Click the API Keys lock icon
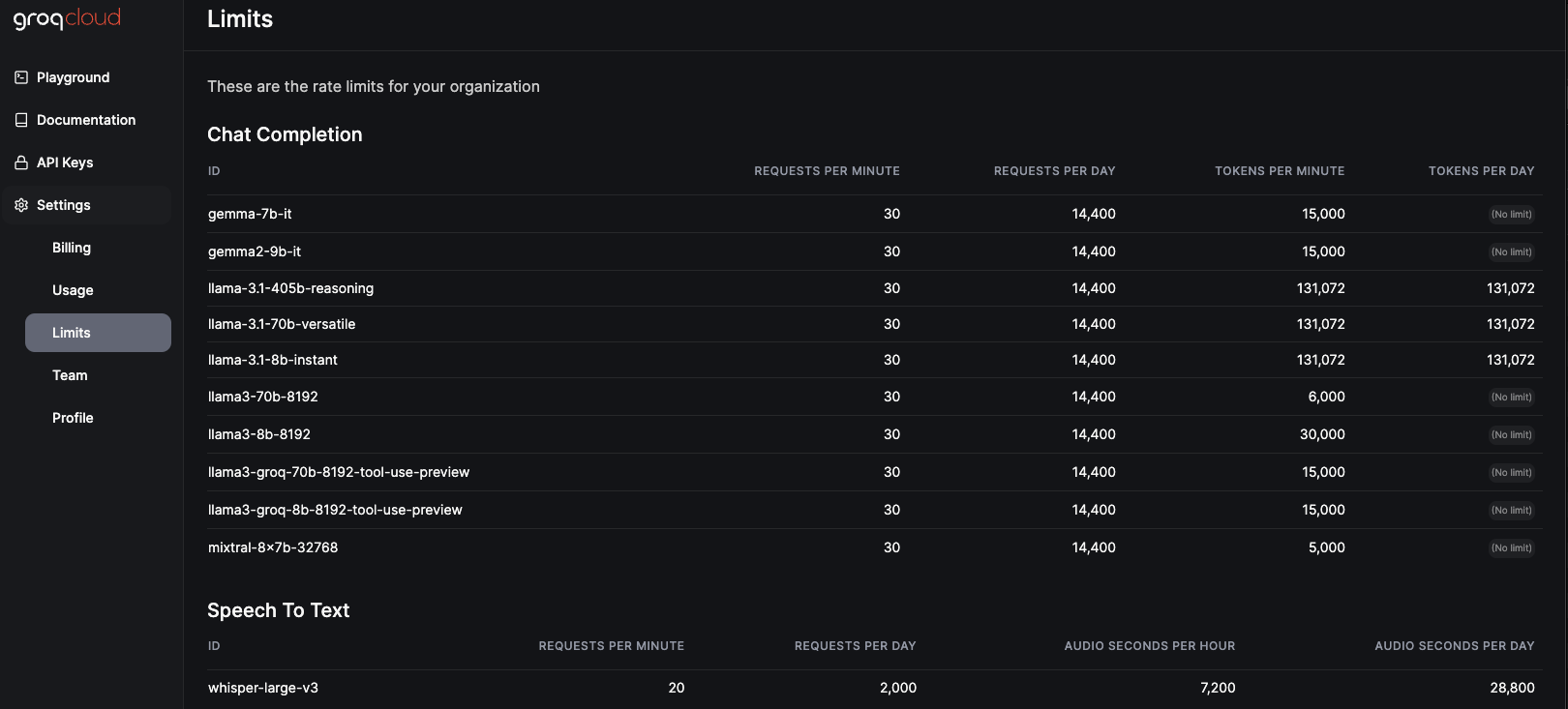The image size is (1568, 709). [21, 162]
